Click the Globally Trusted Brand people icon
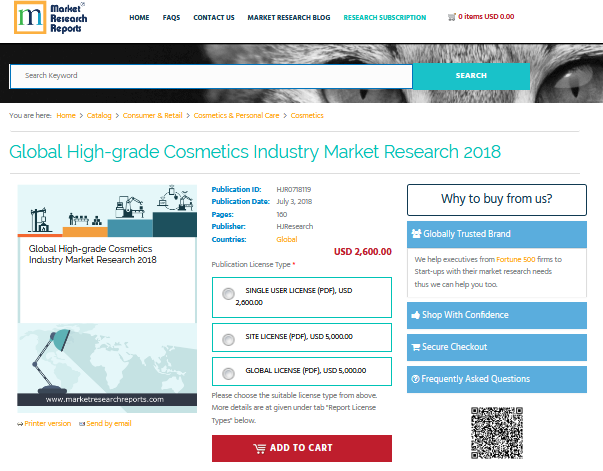This screenshot has width=603, height=471. coord(416,233)
